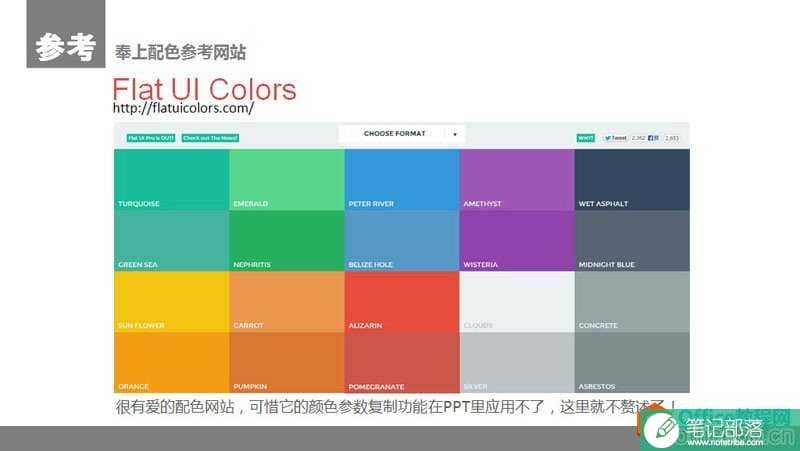Select the Pumpkin color swatch

pos(287,363)
